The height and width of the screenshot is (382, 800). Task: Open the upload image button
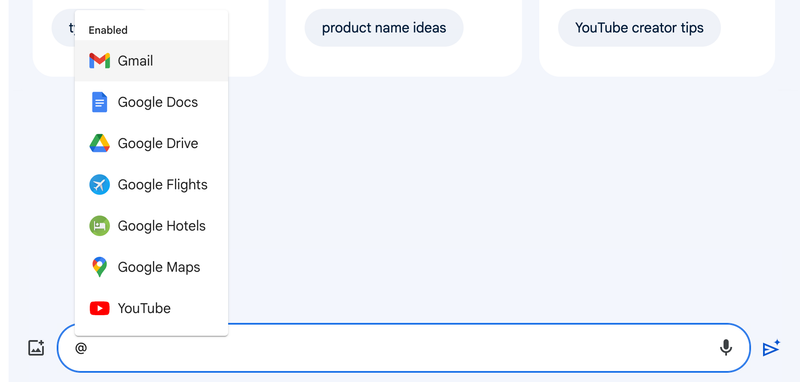tap(36, 348)
